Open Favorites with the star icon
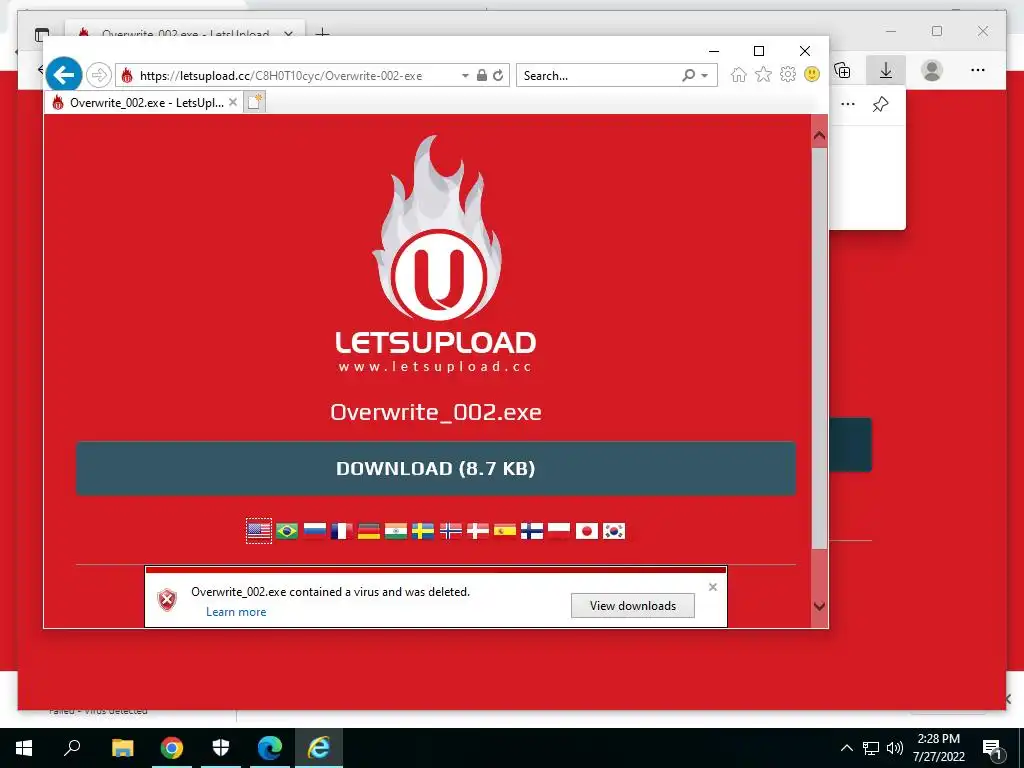1024x768 pixels. tap(763, 74)
